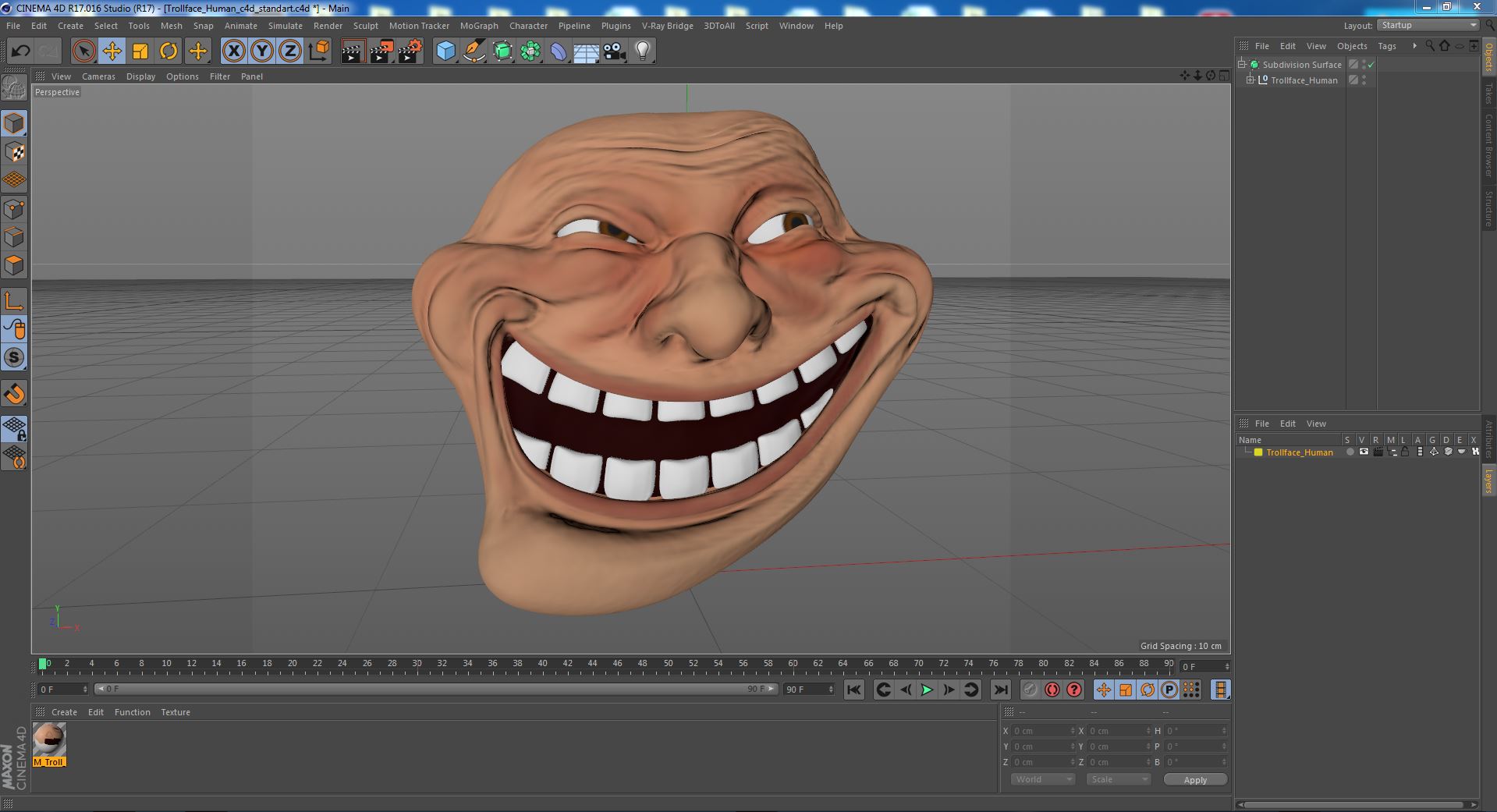
Task: Toggle Y axis lock
Action: coord(262,51)
